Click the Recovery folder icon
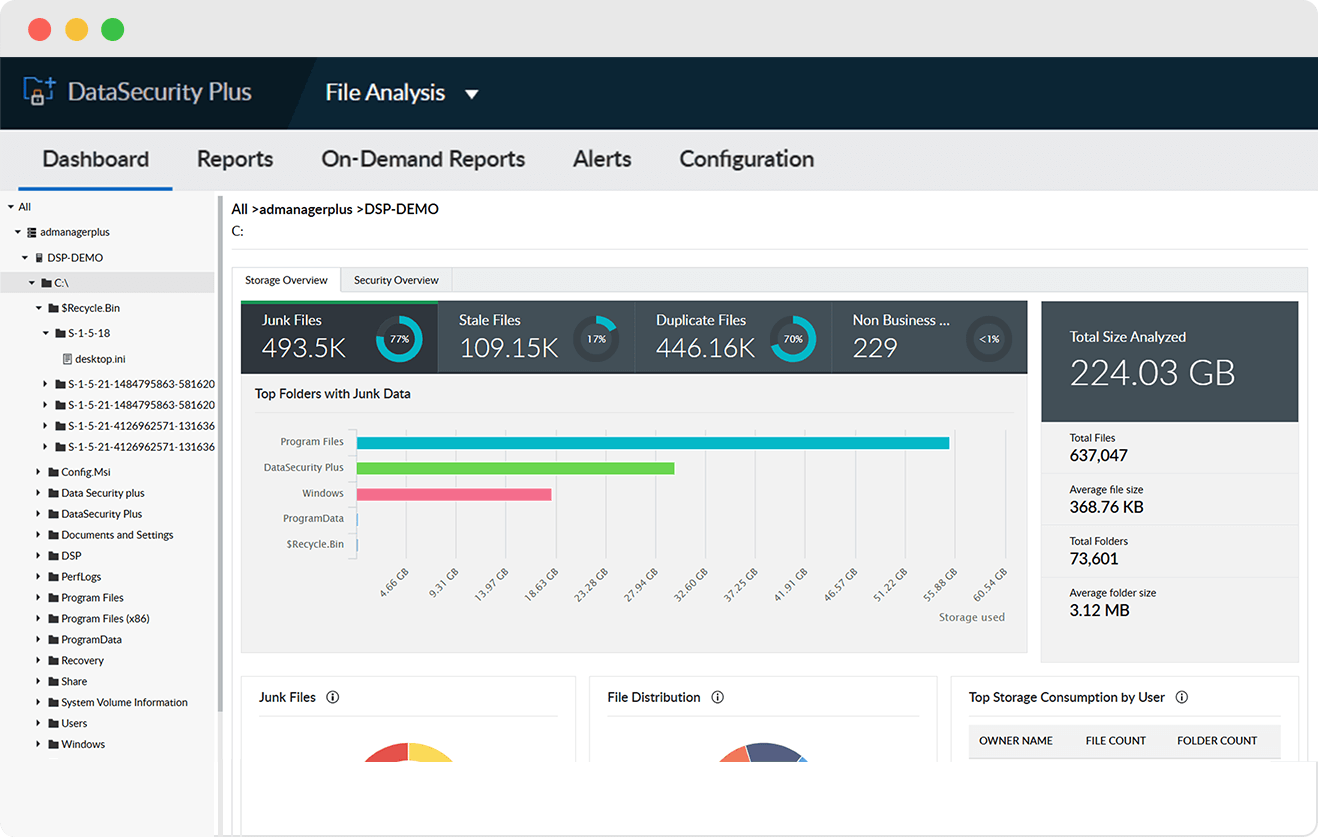1318x837 pixels. [53, 661]
